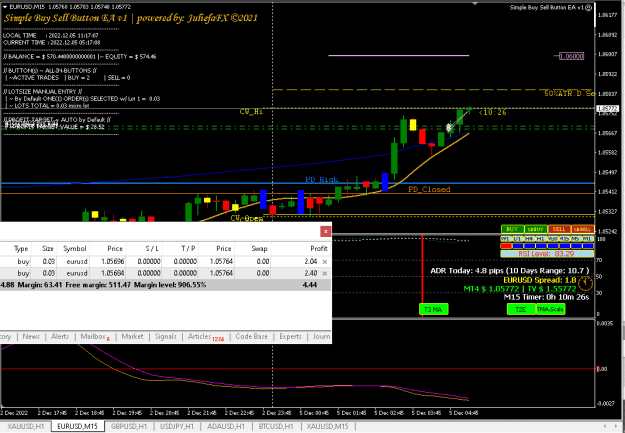Toggle the T2E green button
Image resolution: width=625 pixels, height=433 pixels.
(521, 309)
